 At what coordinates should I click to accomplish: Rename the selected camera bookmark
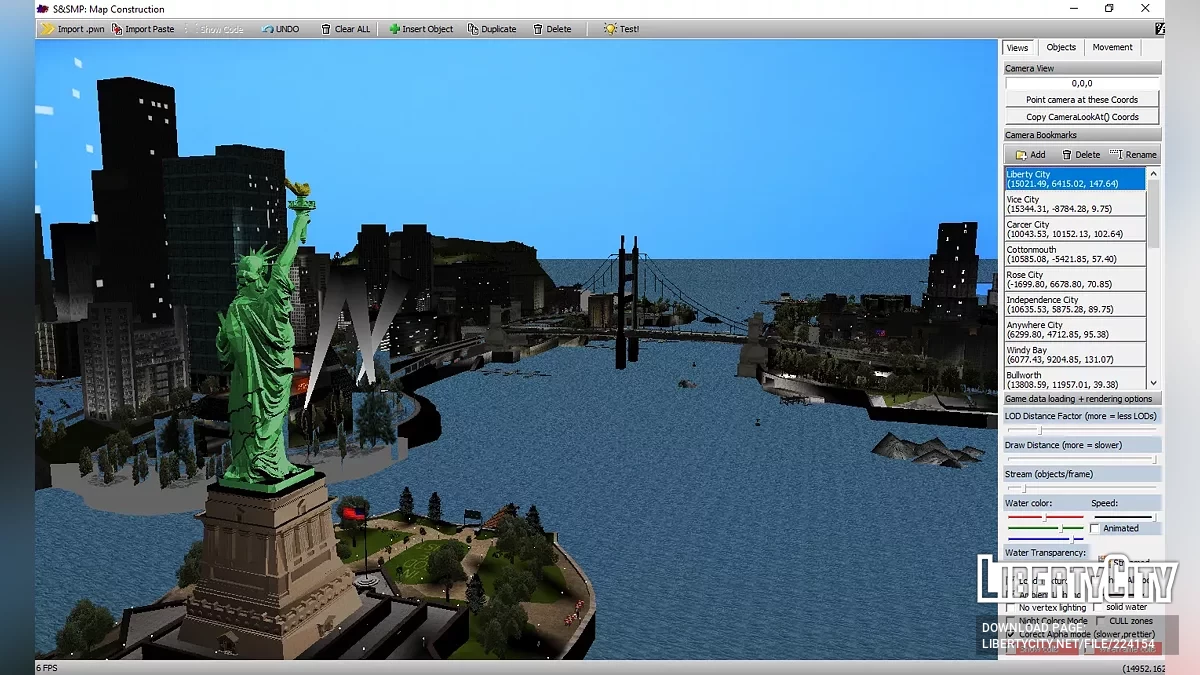coord(1133,154)
